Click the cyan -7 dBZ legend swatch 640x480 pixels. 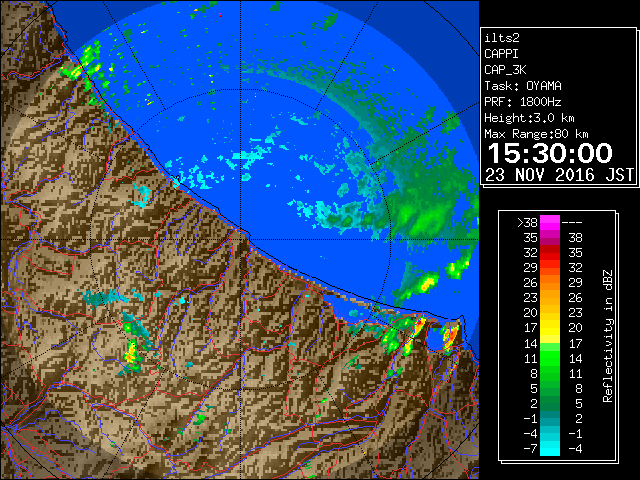[550, 448]
